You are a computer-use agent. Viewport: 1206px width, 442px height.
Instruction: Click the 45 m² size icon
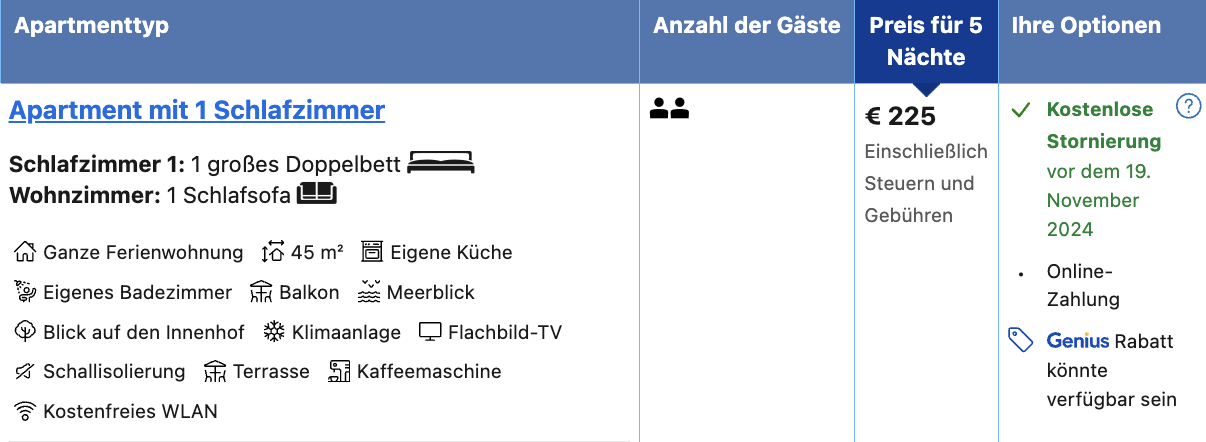point(273,252)
